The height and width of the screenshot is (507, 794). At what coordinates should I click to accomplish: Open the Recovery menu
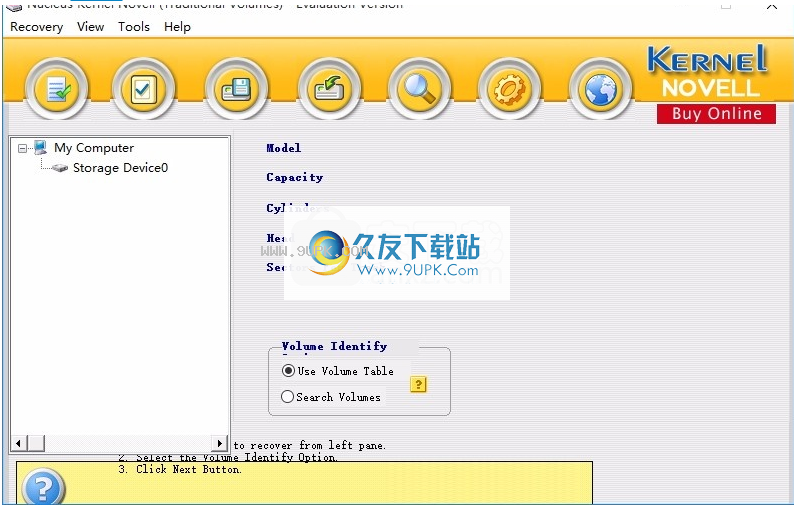click(36, 27)
